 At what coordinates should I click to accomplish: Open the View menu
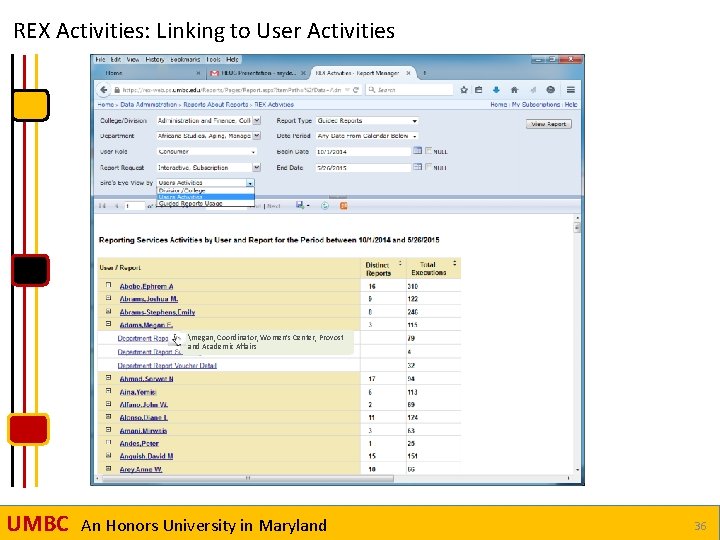(133, 60)
